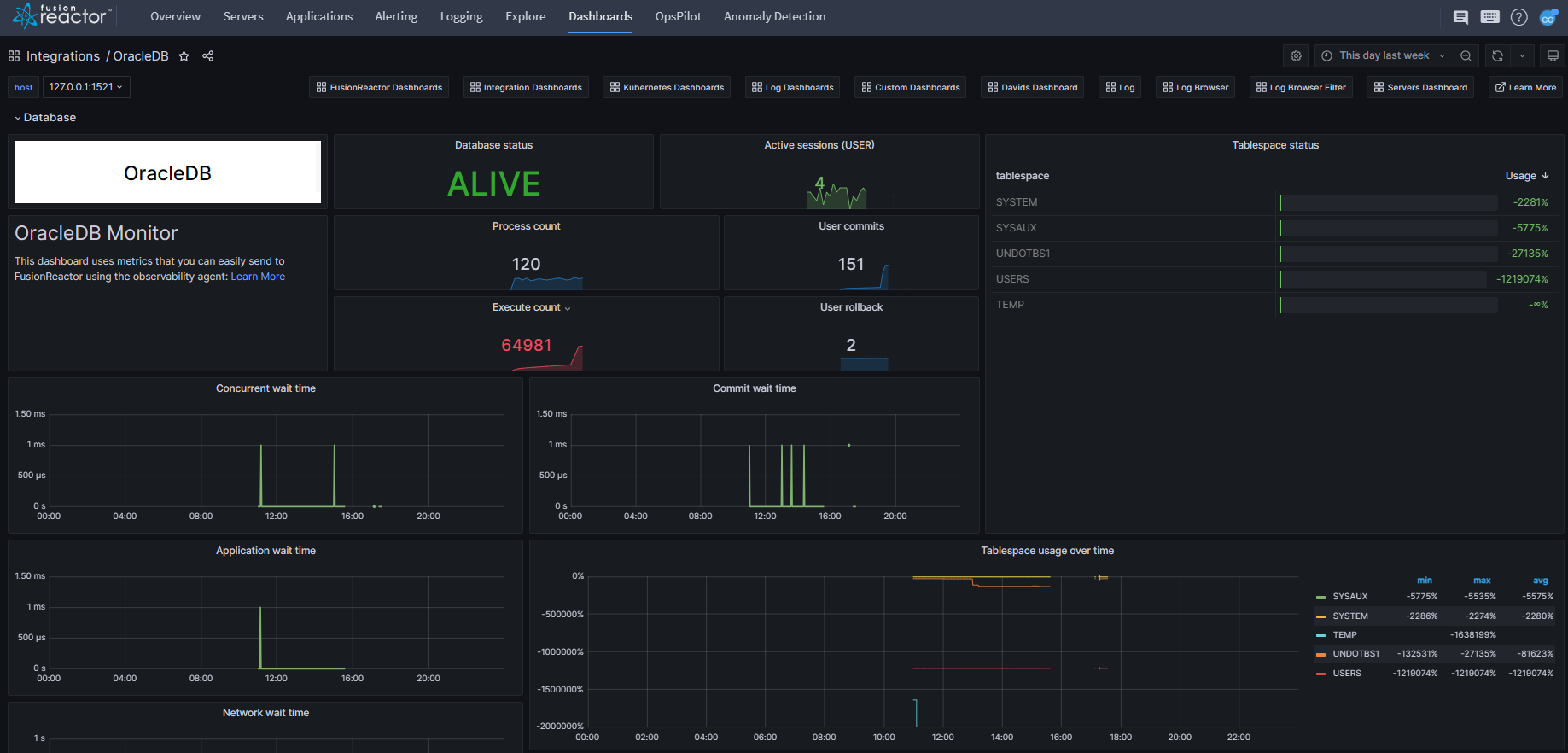Open the Log dashboard link button
The height and width of the screenshot is (753, 1568).
(1120, 87)
